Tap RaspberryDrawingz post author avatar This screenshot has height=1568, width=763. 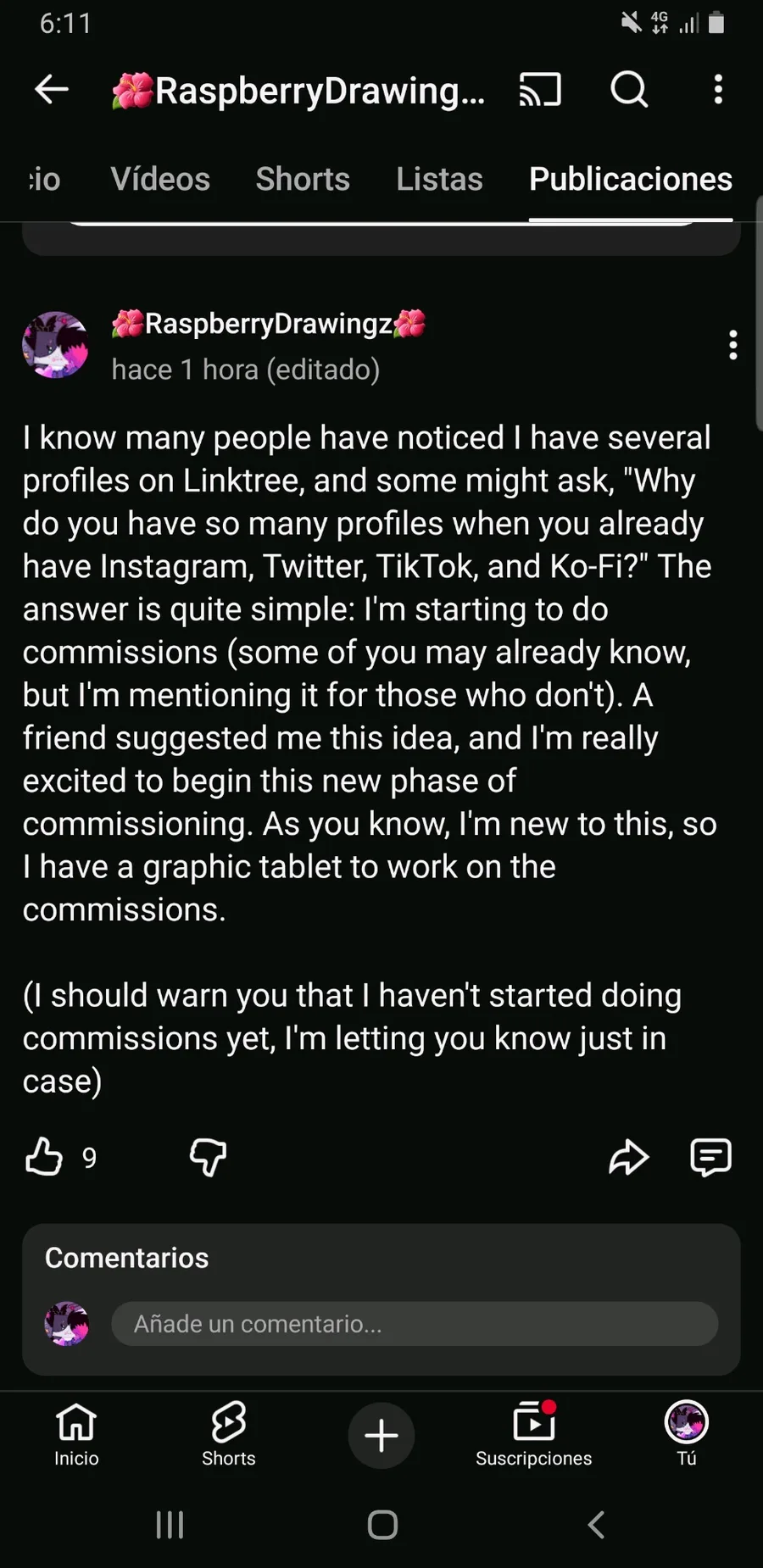tap(55, 345)
